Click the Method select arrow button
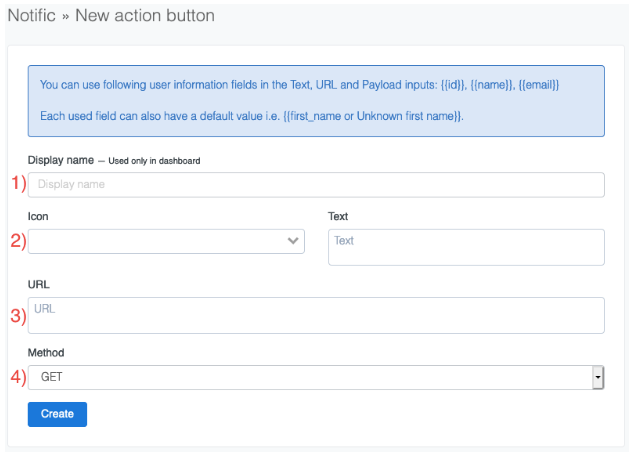The height and width of the screenshot is (454, 631). click(597, 377)
